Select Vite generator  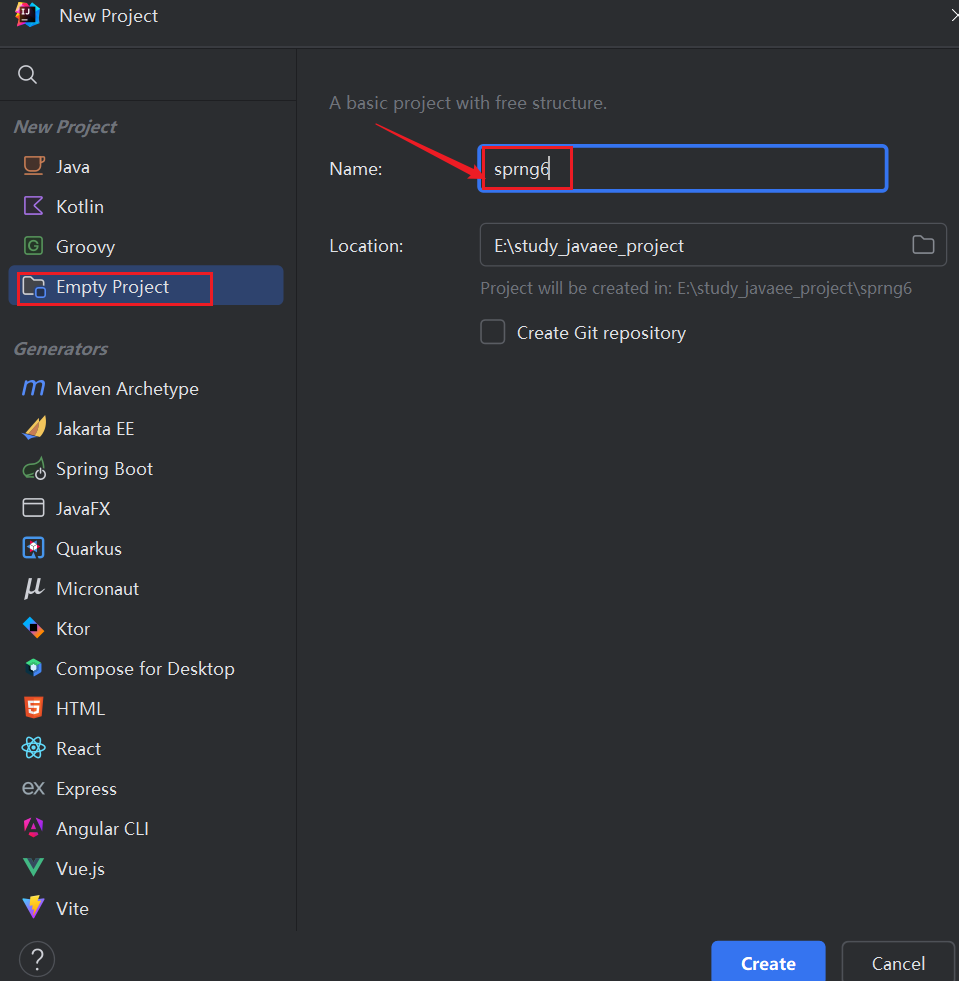[x=146, y=908]
